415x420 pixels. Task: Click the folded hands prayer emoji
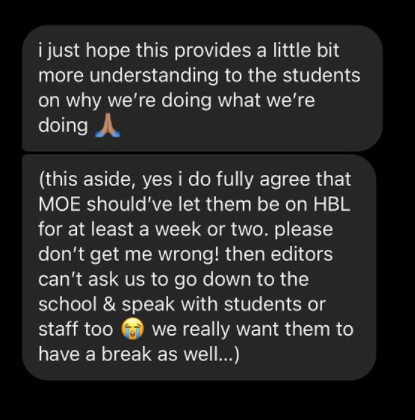[107, 126]
